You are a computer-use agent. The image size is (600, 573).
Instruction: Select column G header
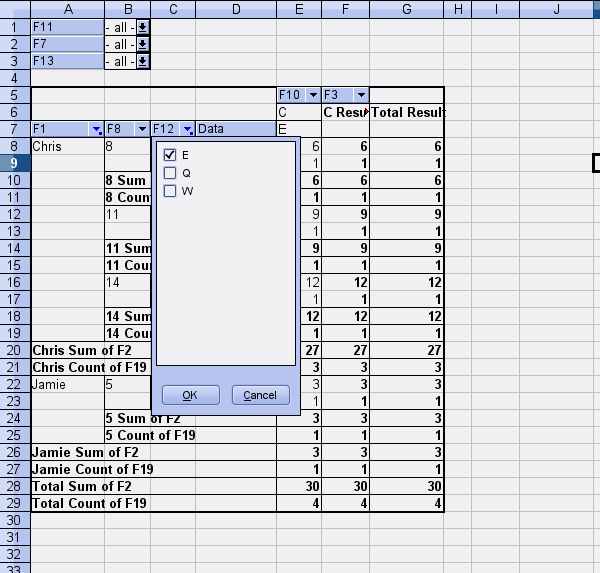pos(406,9)
